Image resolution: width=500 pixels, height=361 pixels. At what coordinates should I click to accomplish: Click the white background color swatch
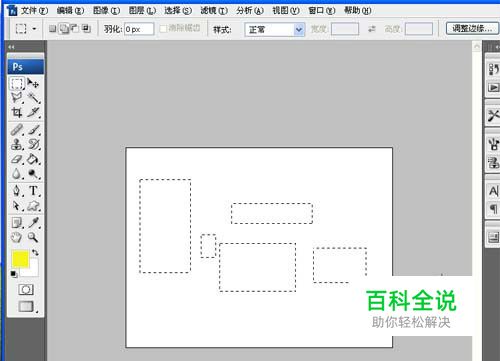click(34, 272)
